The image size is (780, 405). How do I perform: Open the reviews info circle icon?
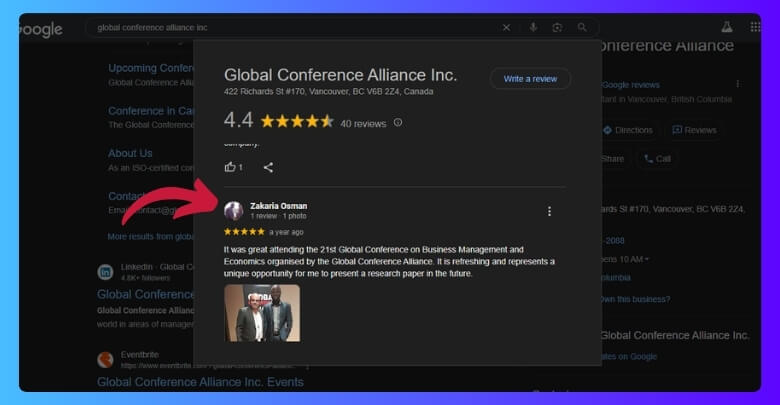[x=398, y=122]
